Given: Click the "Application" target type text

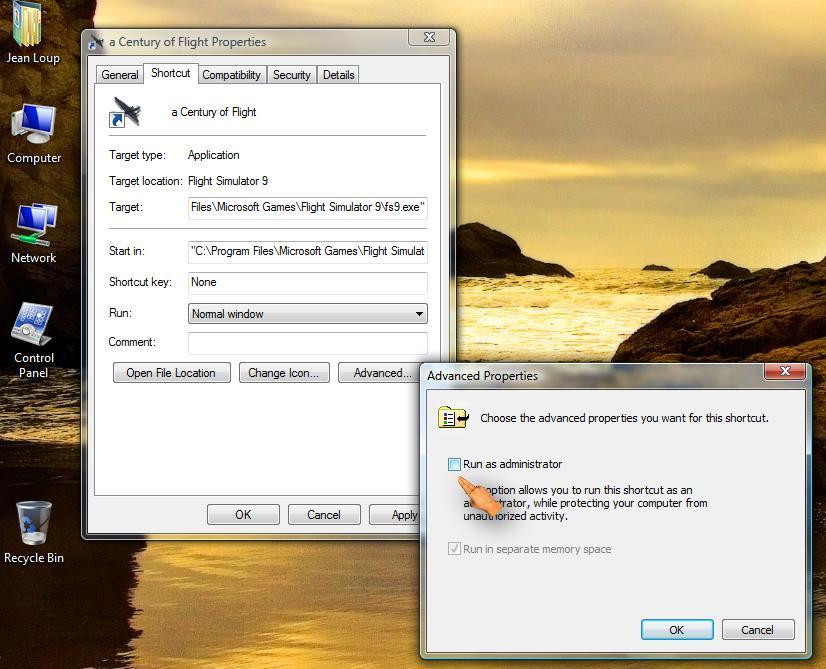Looking at the screenshot, I should coord(213,155).
